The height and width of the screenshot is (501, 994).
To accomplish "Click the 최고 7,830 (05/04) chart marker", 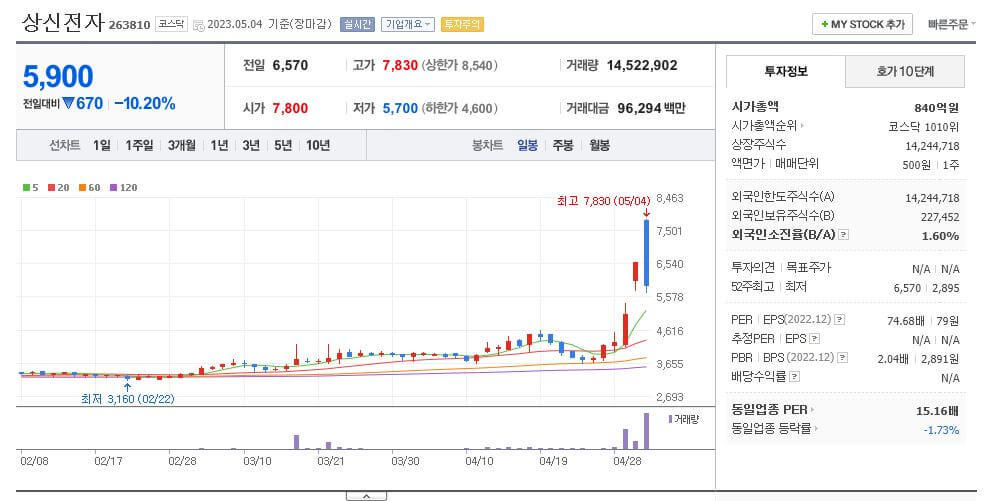I will (604, 201).
